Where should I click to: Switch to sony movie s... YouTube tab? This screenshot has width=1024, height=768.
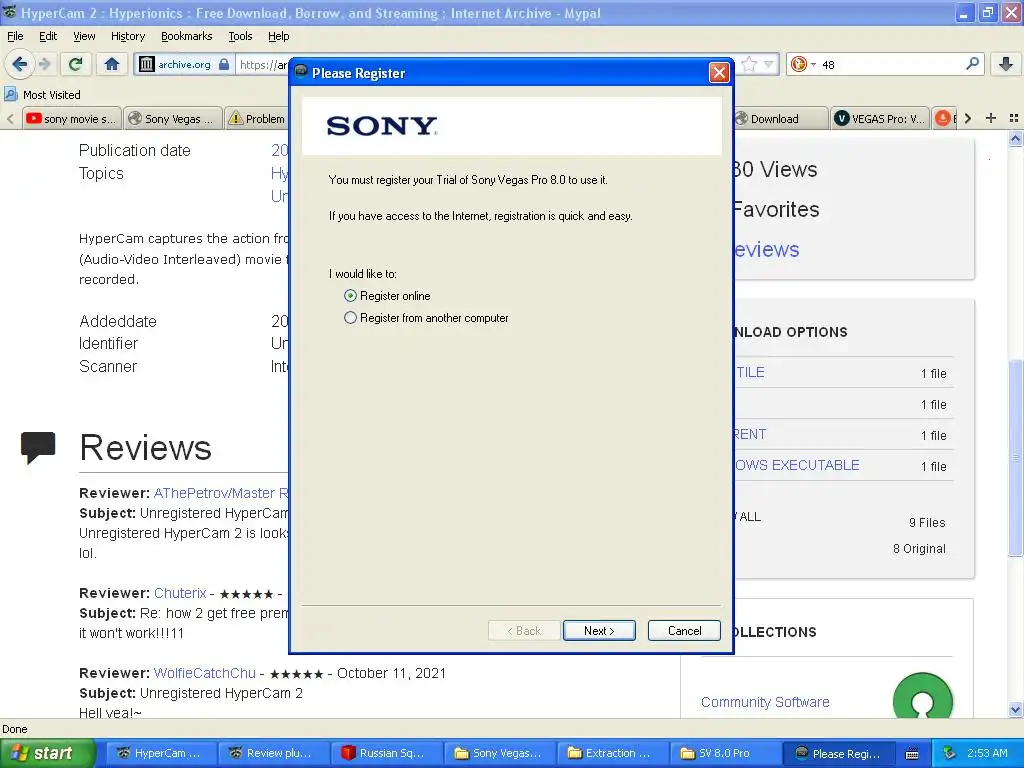(x=72, y=118)
